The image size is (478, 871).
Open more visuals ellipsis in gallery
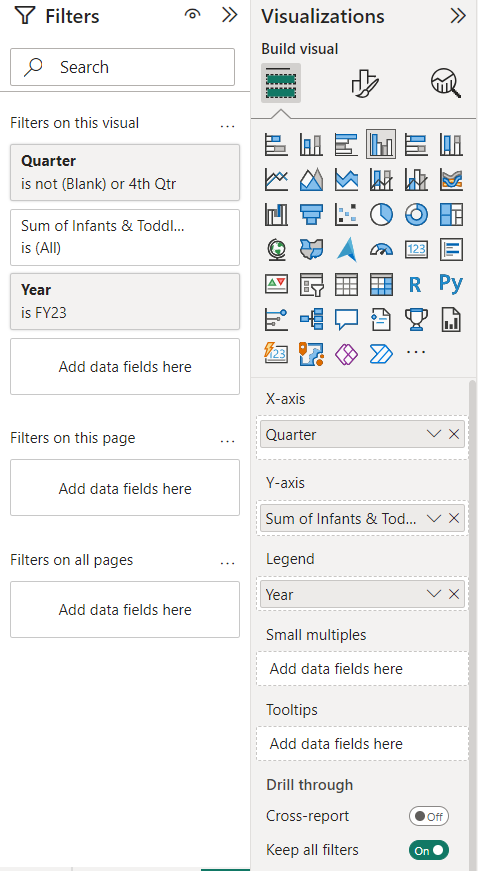pos(416,352)
